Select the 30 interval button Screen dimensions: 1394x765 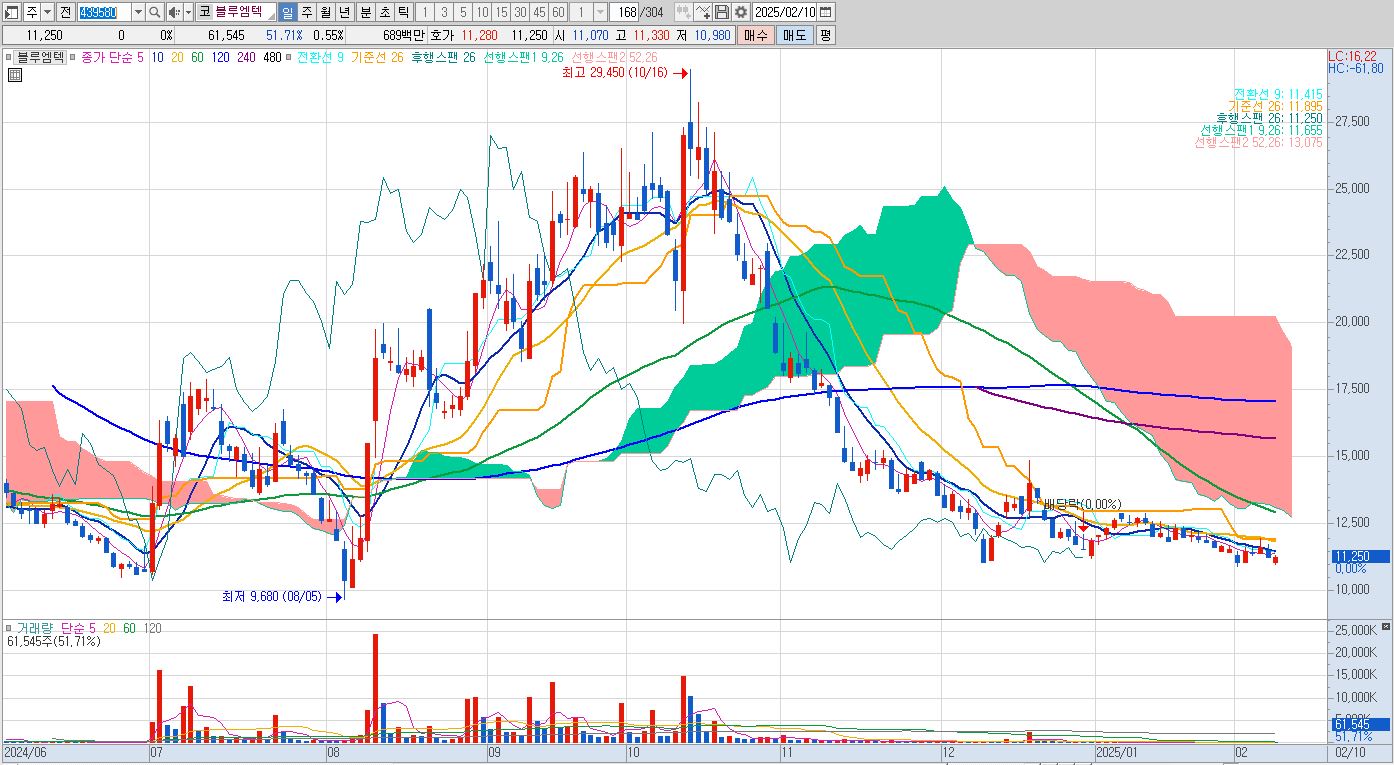coord(520,12)
